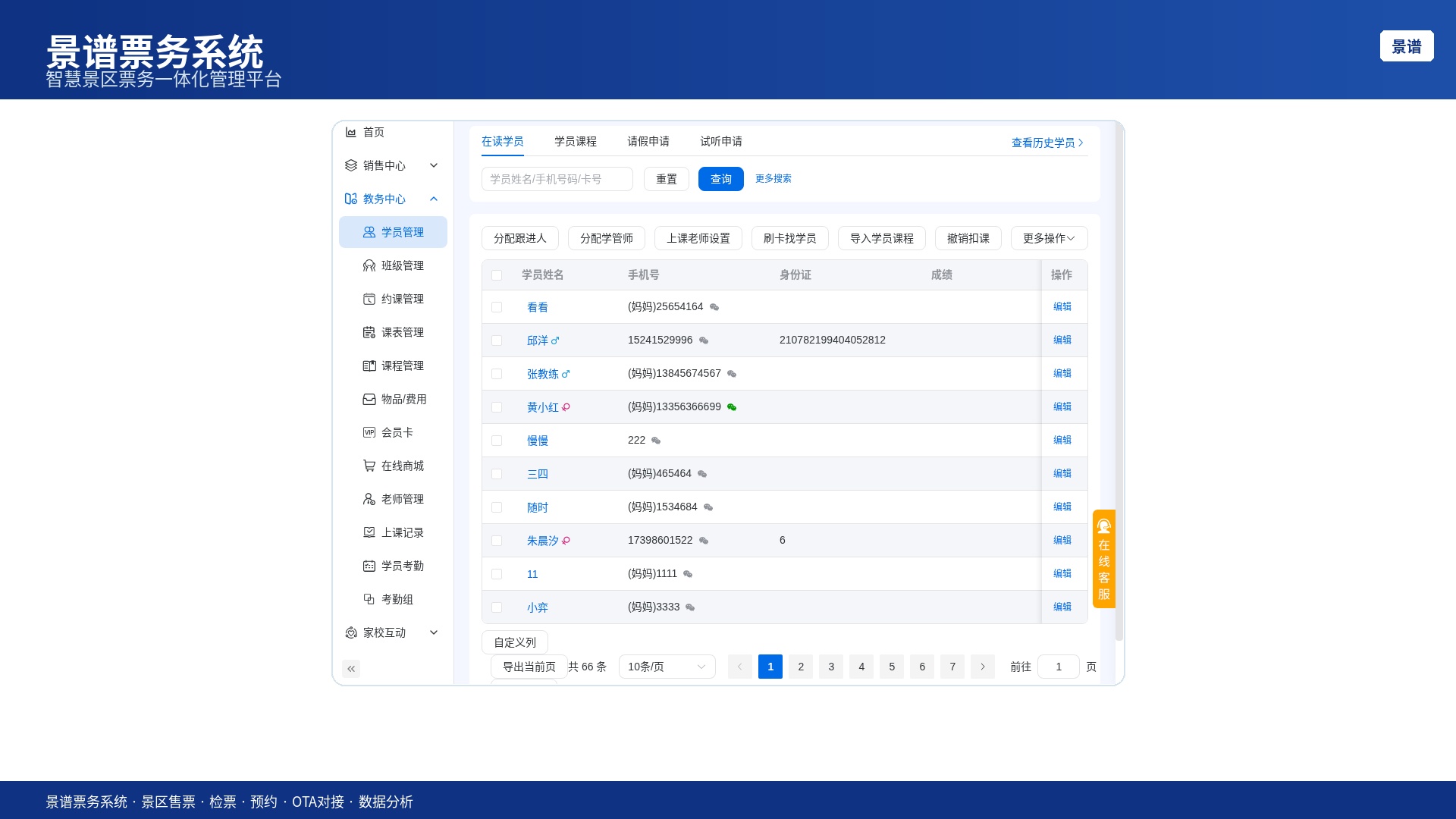1456x819 pixels.
Task: Click the 约课管理 calendar icon
Action: [369, 299]
